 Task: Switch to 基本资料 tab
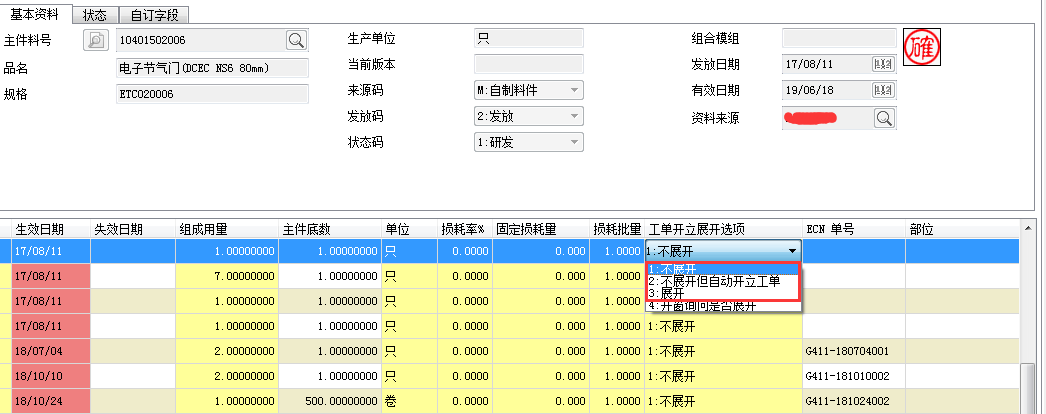click(35, 14)
